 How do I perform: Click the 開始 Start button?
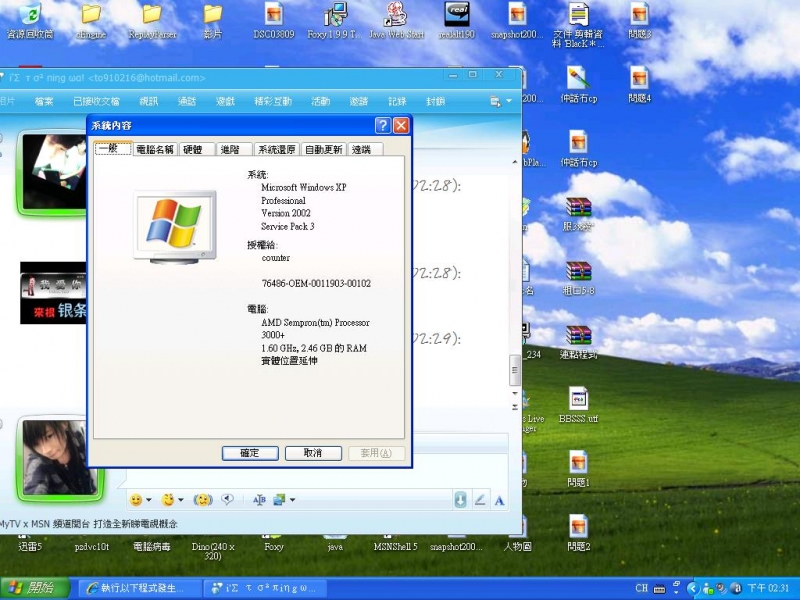(30, 588)
